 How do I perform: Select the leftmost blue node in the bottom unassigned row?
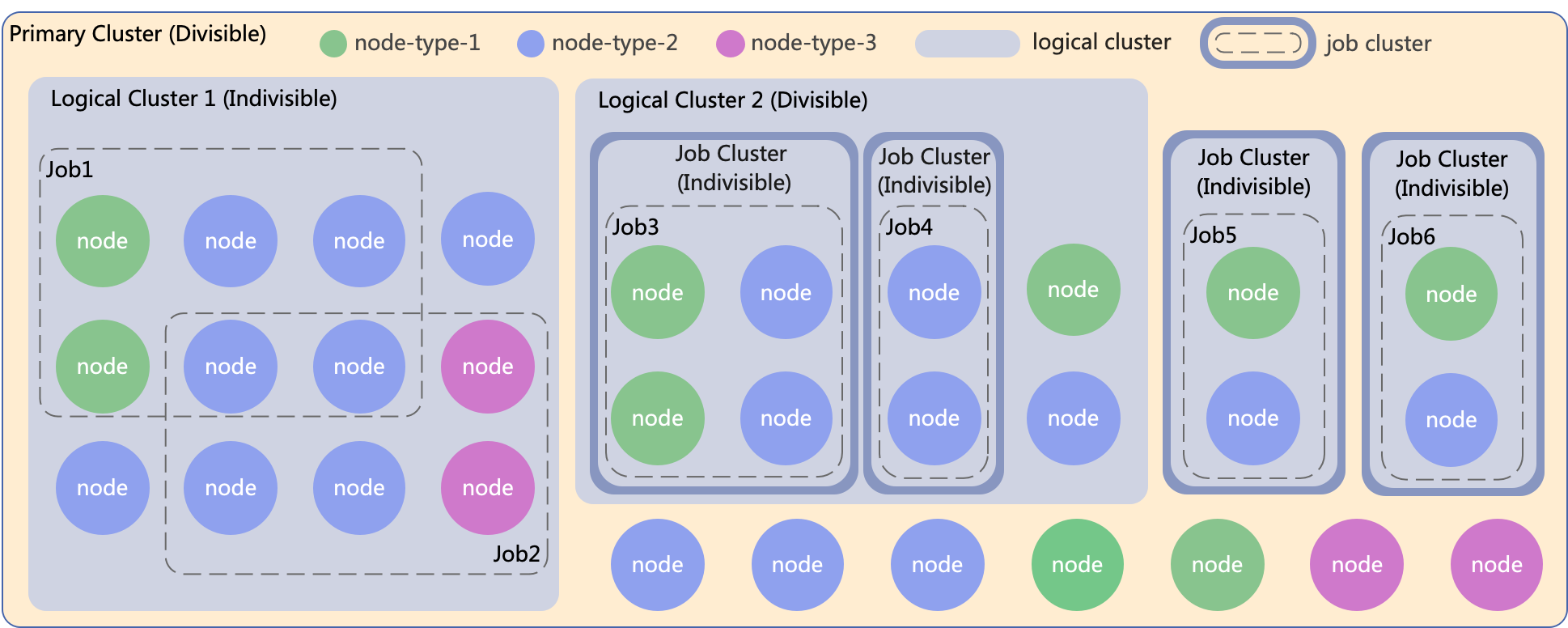[x=658, y=565]
